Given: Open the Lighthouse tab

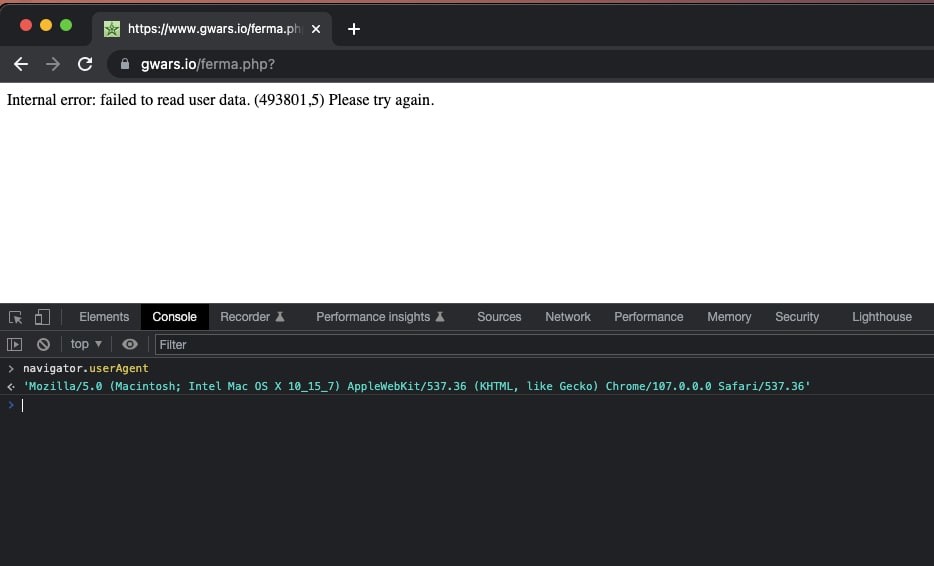Looking at the screenshot, I should tap(882, 317).
